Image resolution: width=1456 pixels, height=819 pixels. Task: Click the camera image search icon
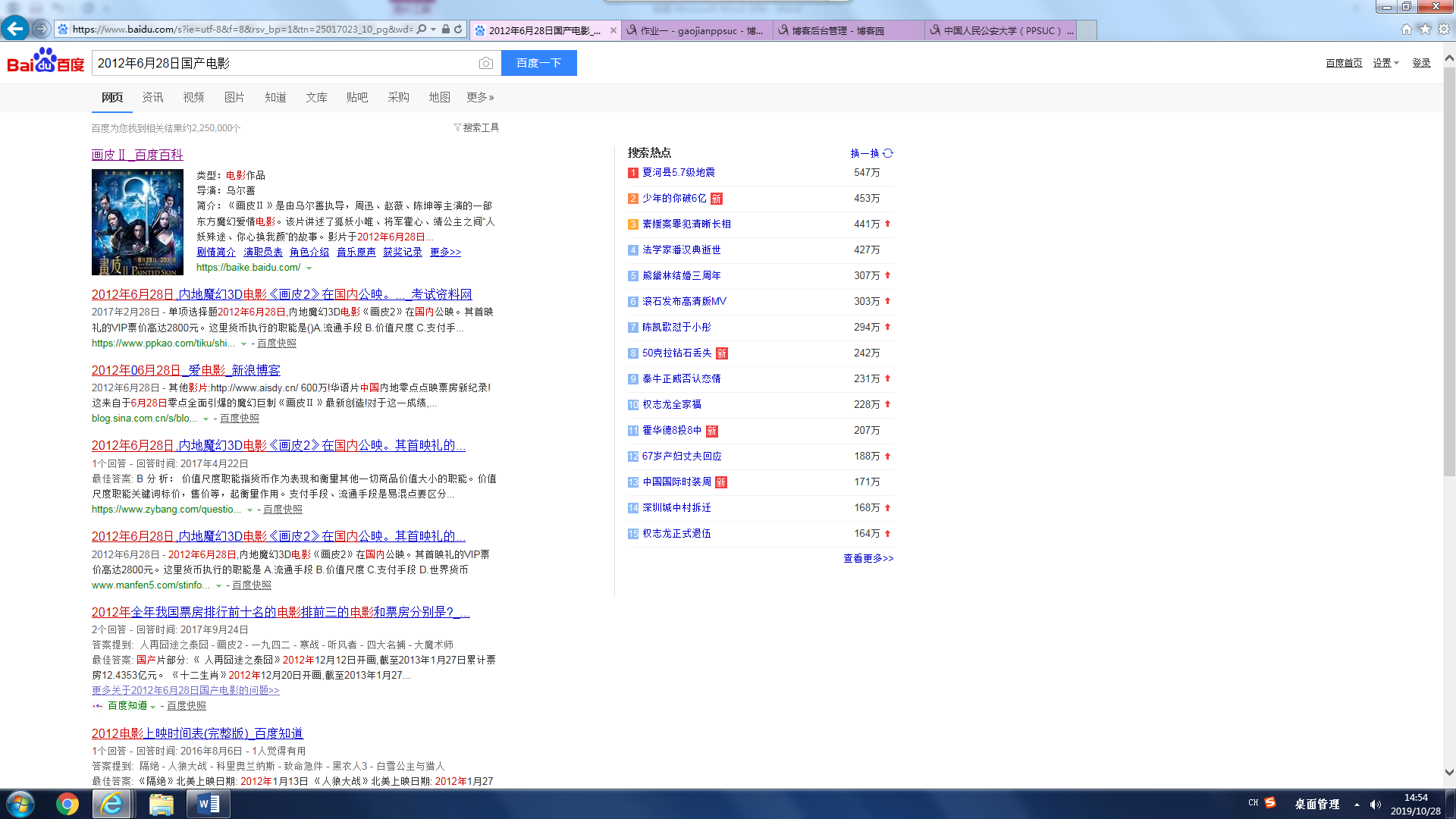click(x=486, y=63)
